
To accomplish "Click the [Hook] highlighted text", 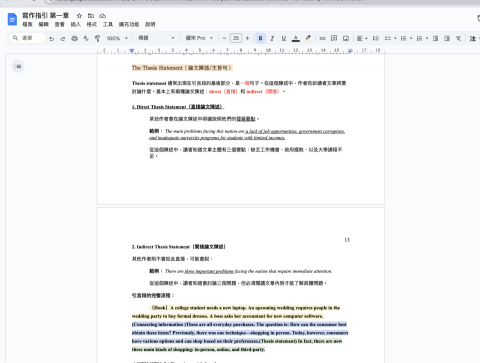I will coord(159,308).
